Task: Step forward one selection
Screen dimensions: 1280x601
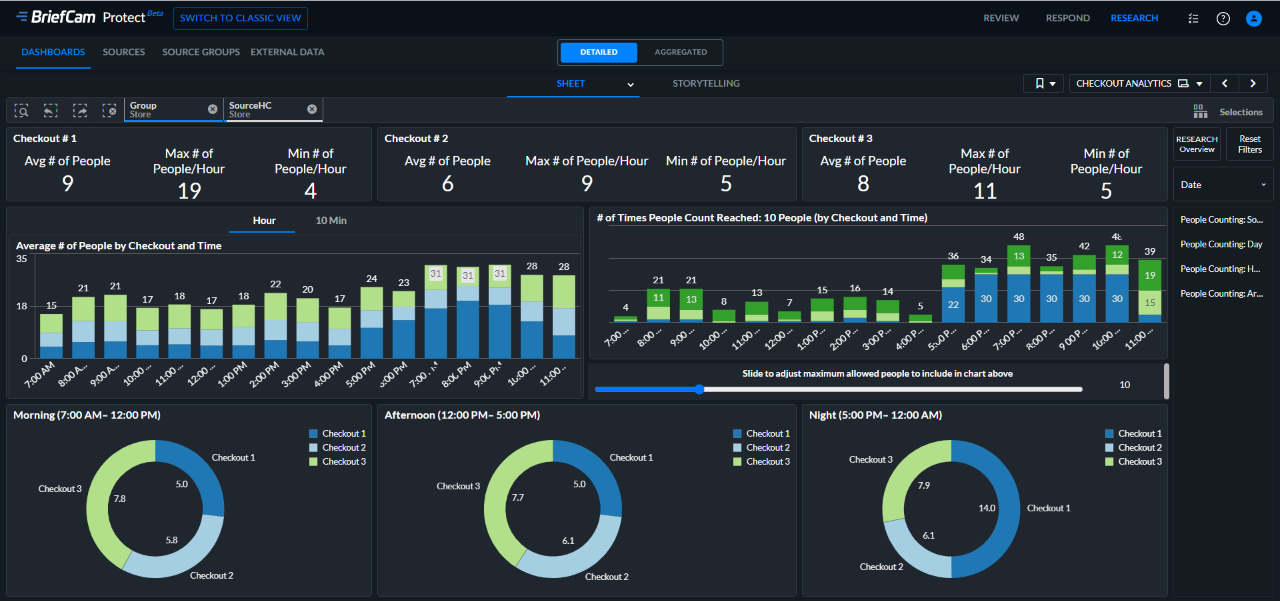Action: point(80,110)
